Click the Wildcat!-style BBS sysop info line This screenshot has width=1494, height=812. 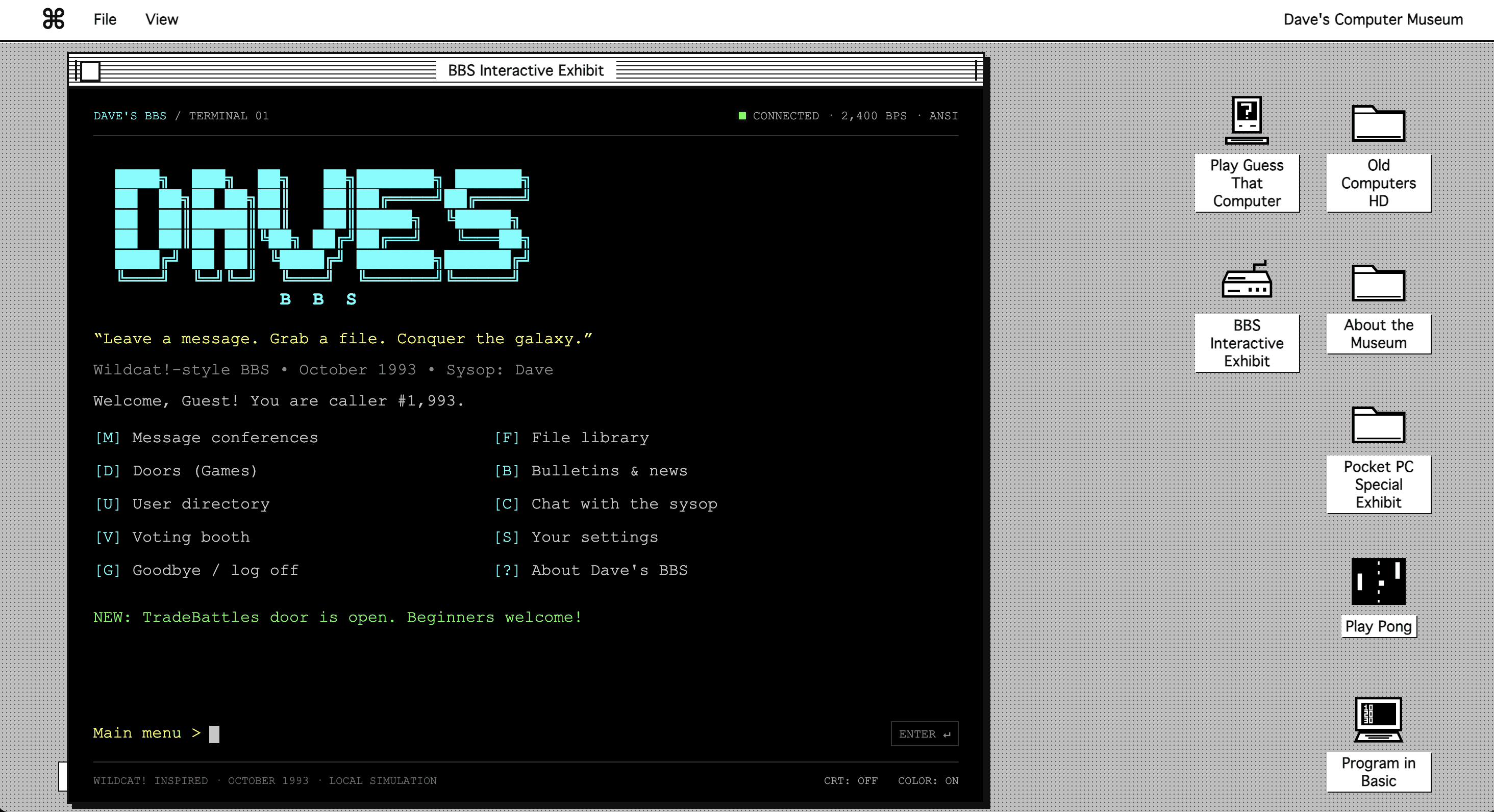tap(323, 370)
